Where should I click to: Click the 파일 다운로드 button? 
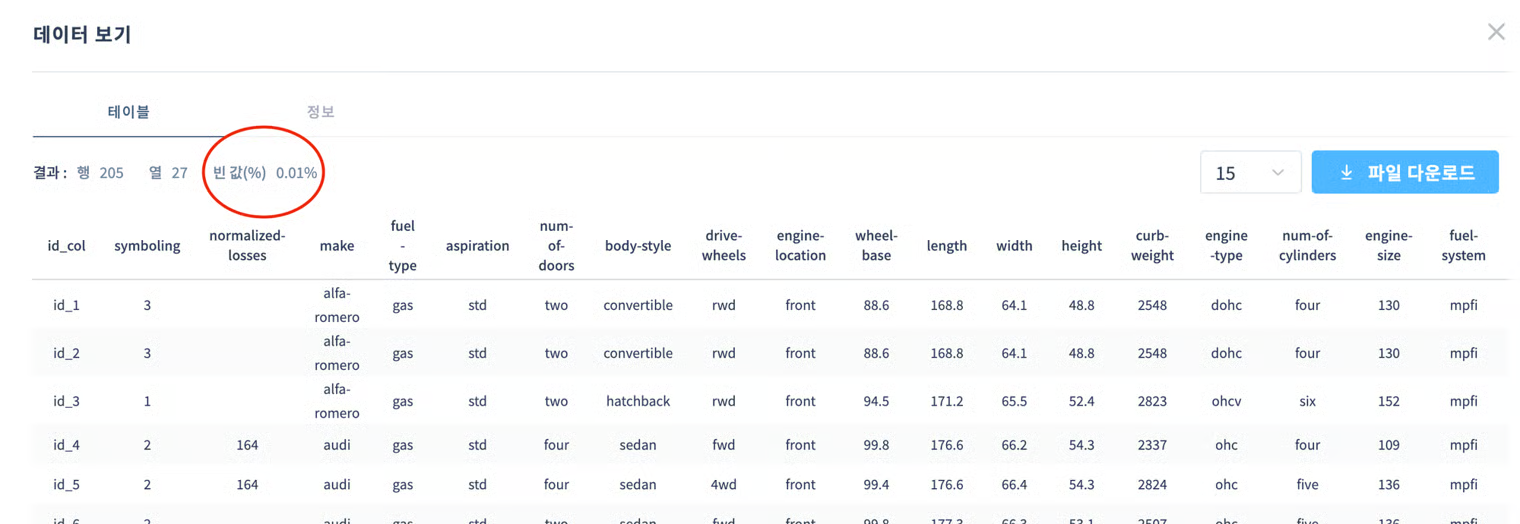pos(1404,172)
